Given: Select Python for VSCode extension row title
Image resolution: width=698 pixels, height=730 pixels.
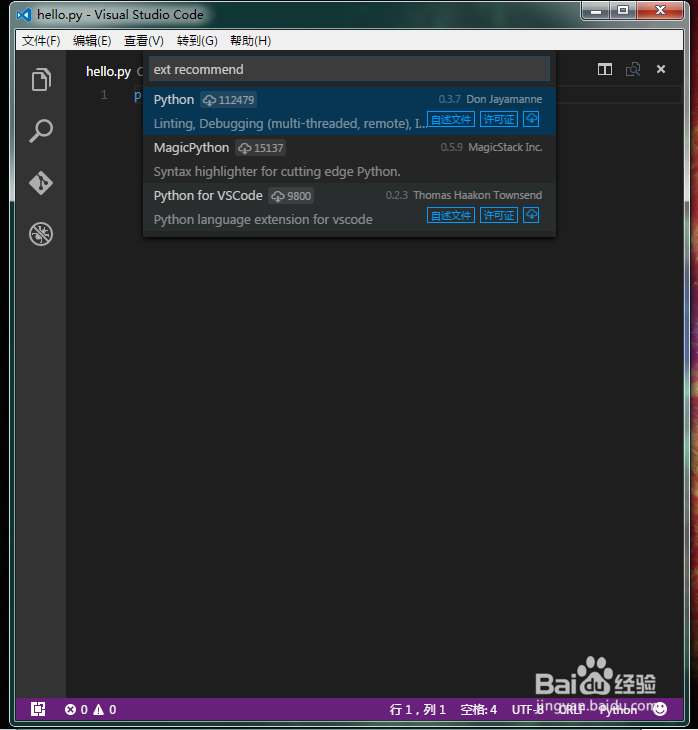Looking at the screenshot, I should (x=208, y=196).
